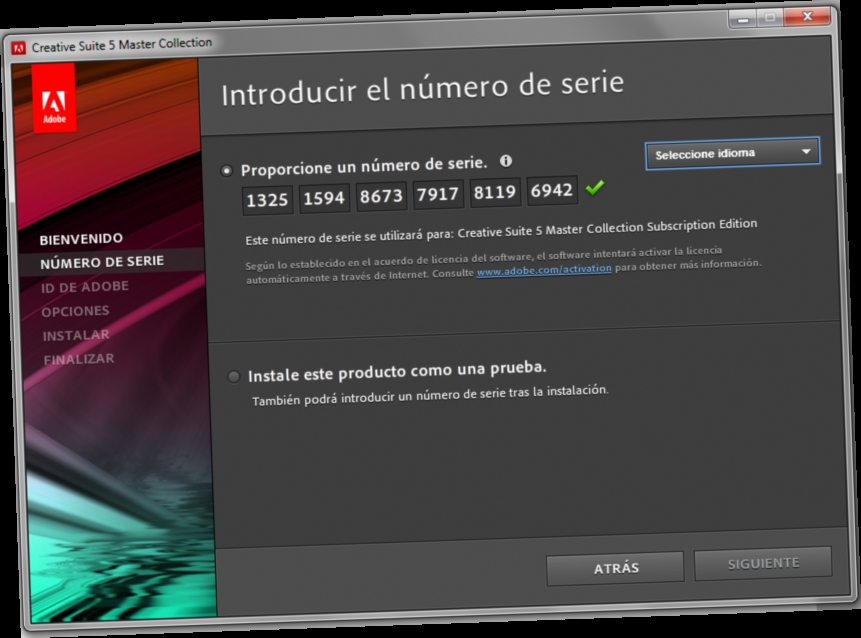
Task: Minimize the installer window
Action: [x=743, y=19]
